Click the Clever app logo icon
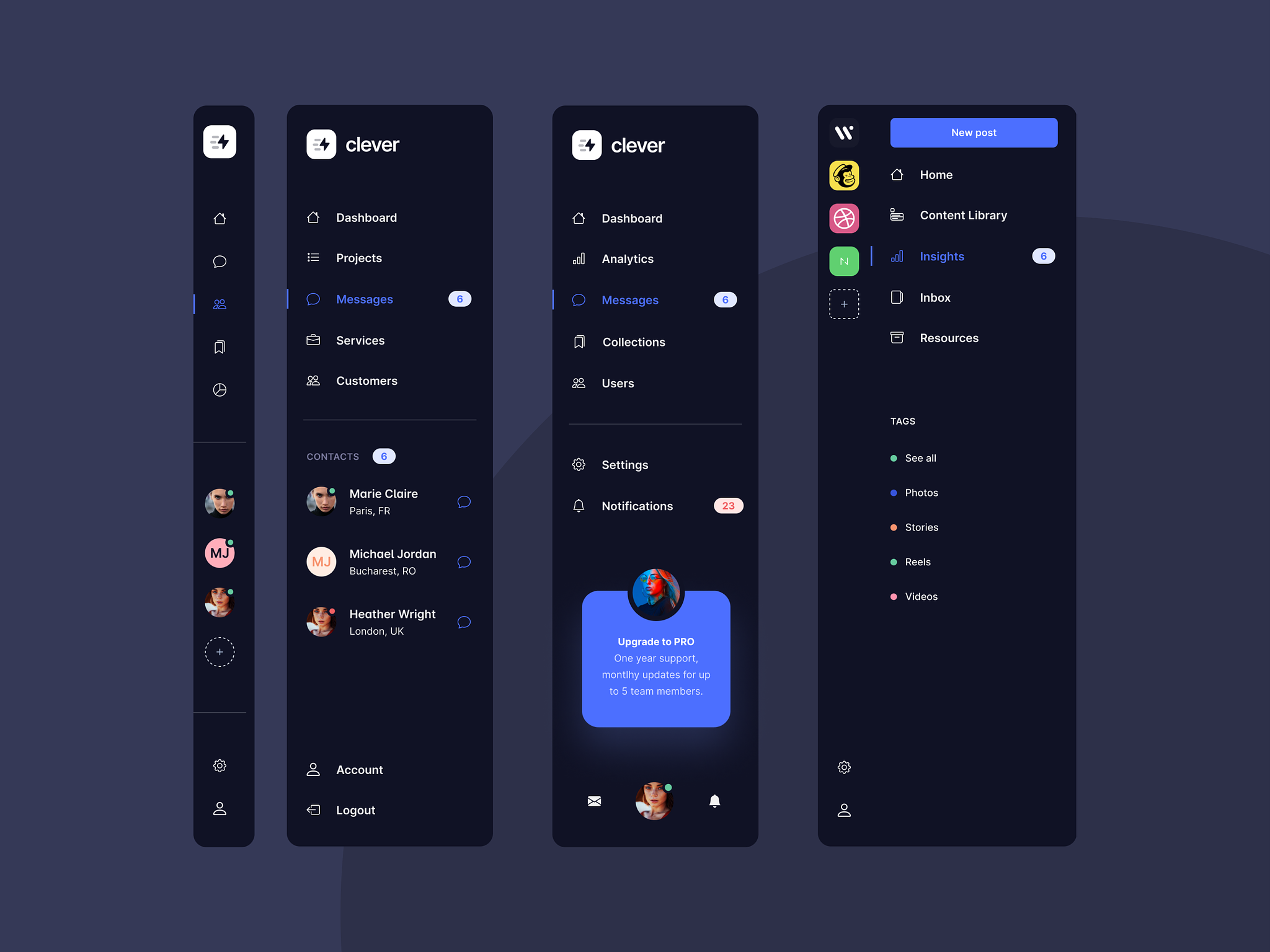Viewport: 1270px width, 952px height. click(x=322, y=144)
